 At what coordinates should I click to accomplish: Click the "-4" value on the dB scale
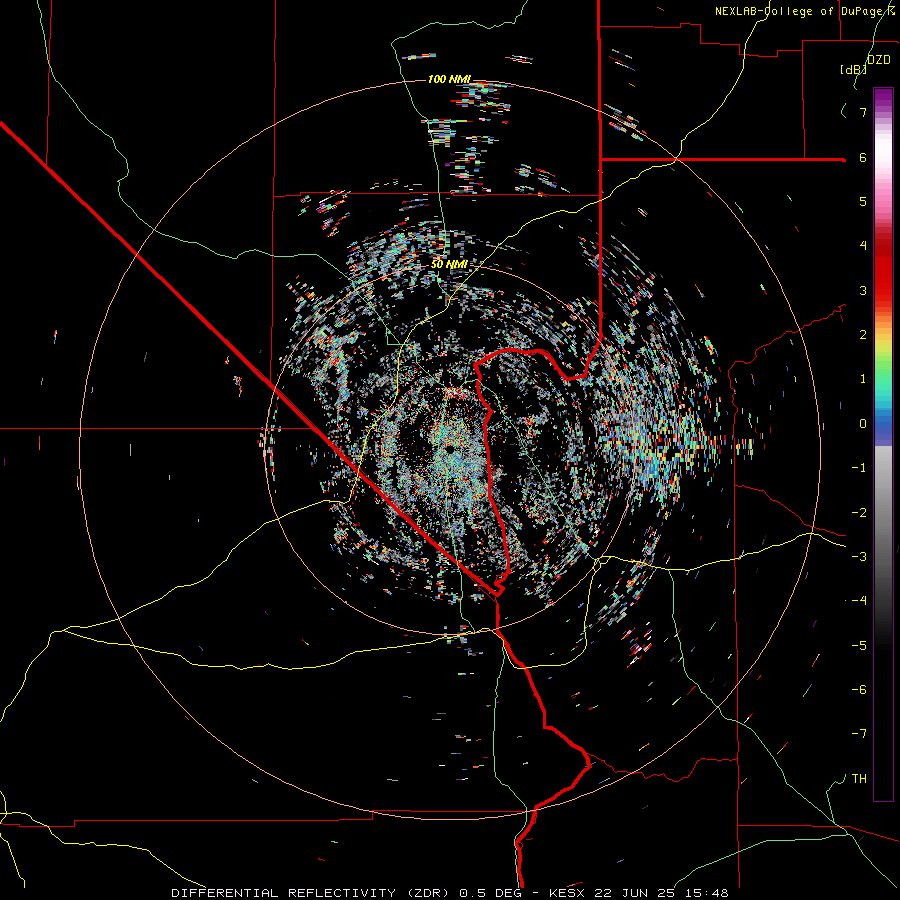(x=859, y=601)
